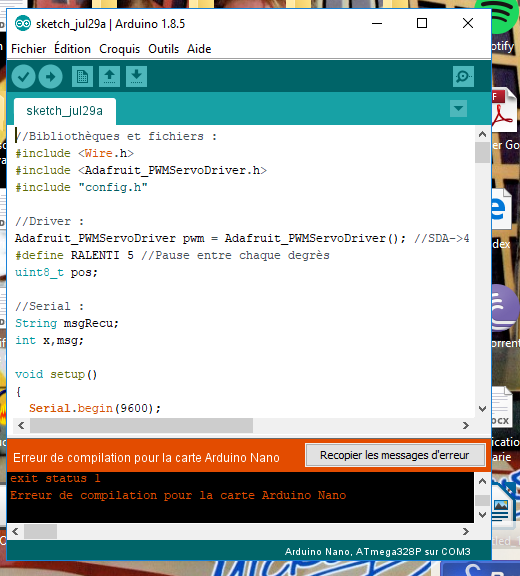Open the tab options dropdown arrow
This screenshot has height=576, width=520.
click(x=458, y=108)
